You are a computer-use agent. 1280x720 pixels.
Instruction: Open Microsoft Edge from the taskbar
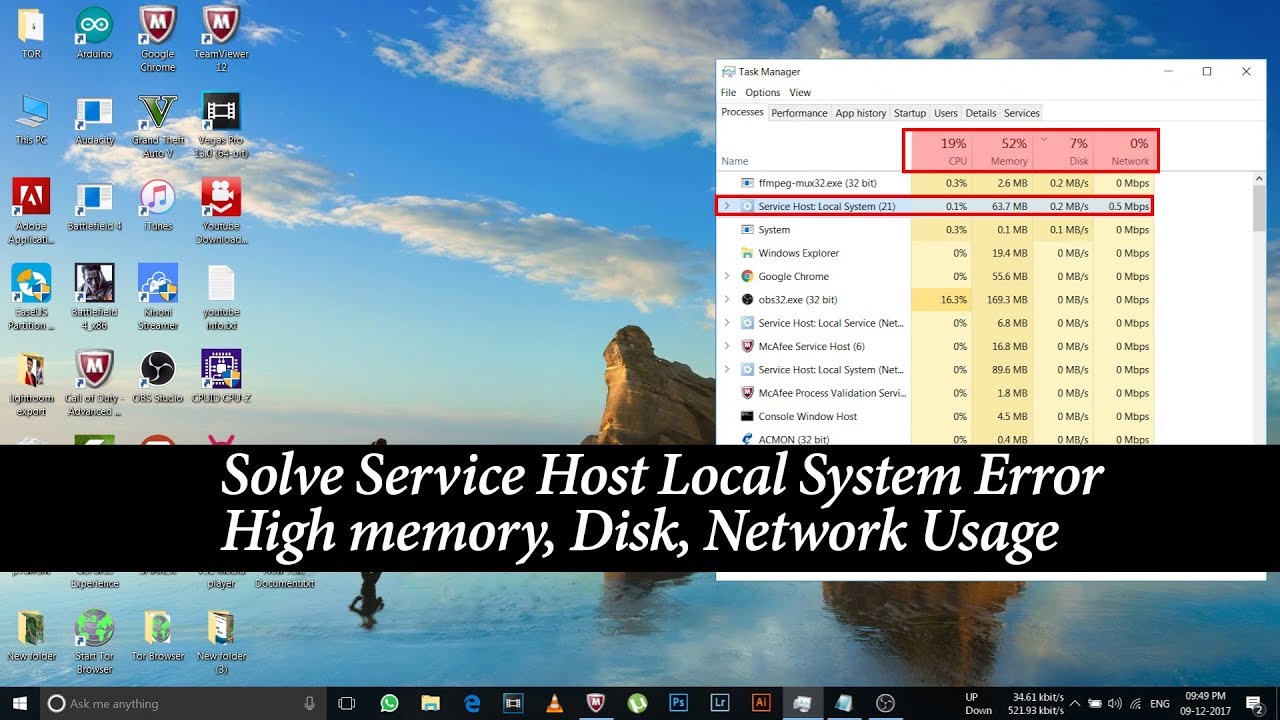(471, 703)
